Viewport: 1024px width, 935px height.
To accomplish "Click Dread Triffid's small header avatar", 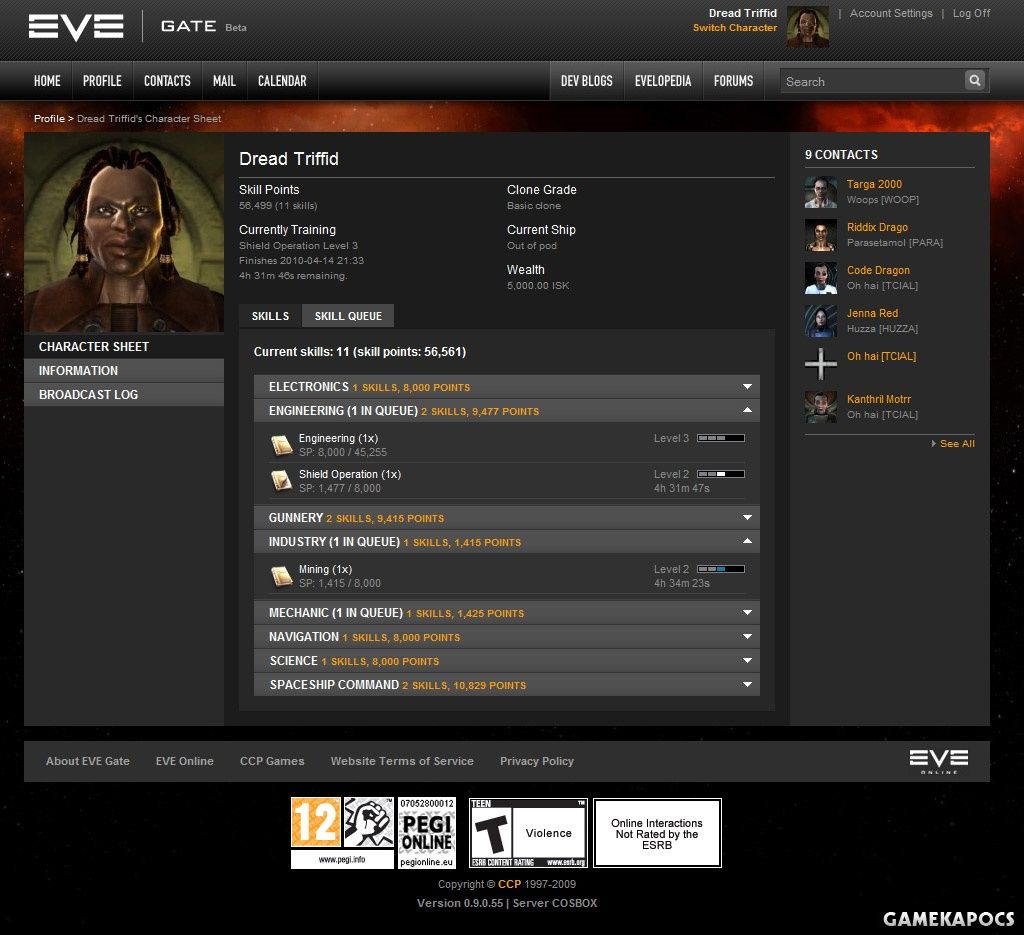I will [x=808, y=27].
